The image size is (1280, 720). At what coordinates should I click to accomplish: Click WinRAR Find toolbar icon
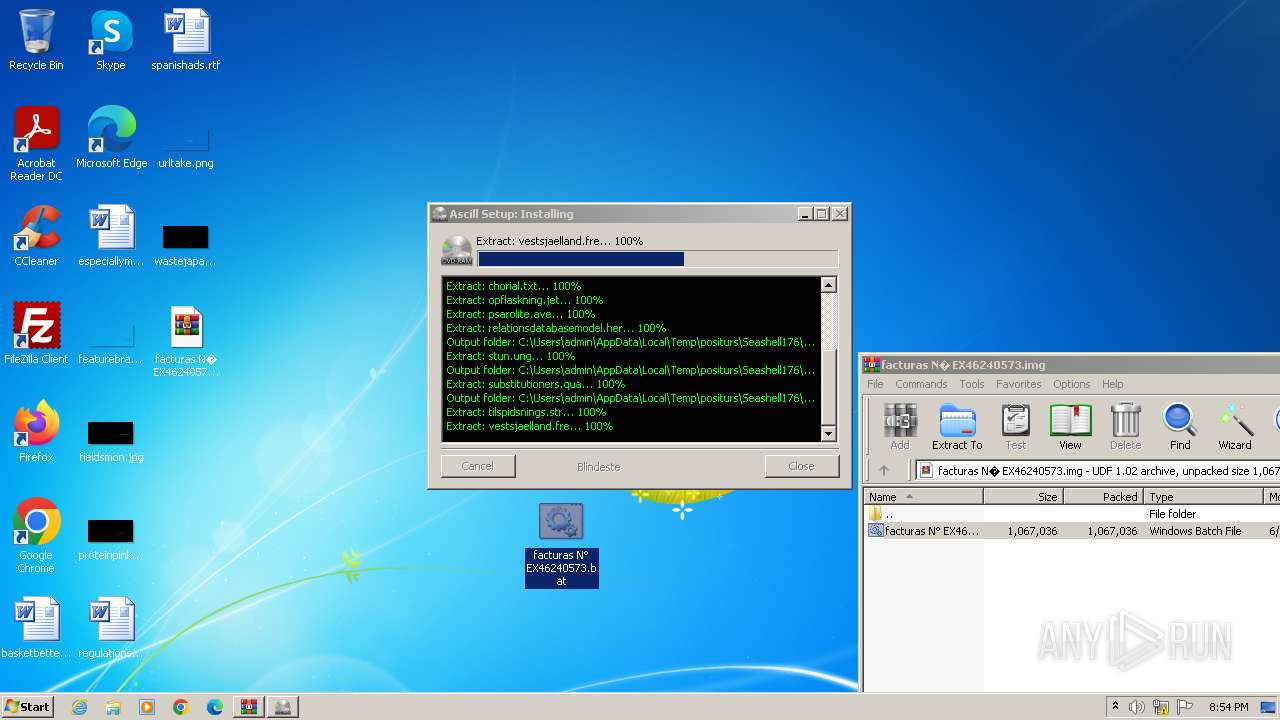coord(1180,426)
